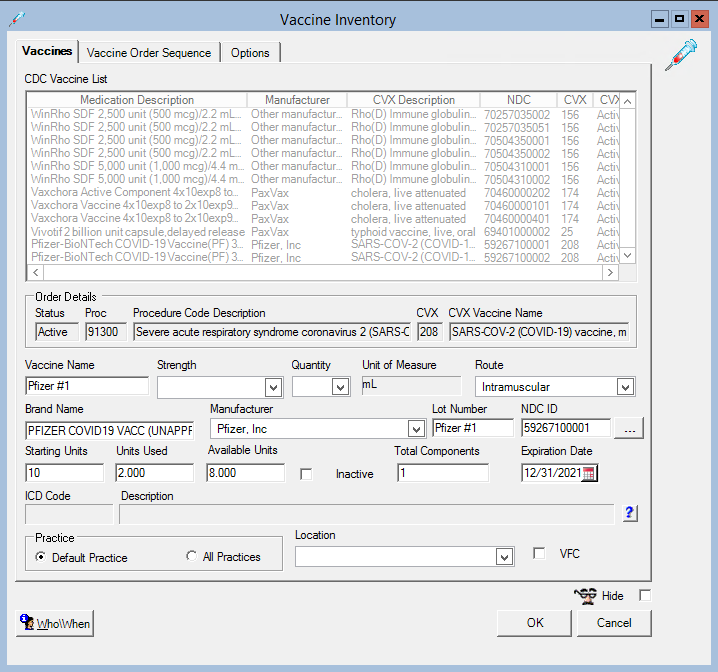Expand the Route dropdown
The height and width of the screenshot is (672, 718).
point(625,387)
